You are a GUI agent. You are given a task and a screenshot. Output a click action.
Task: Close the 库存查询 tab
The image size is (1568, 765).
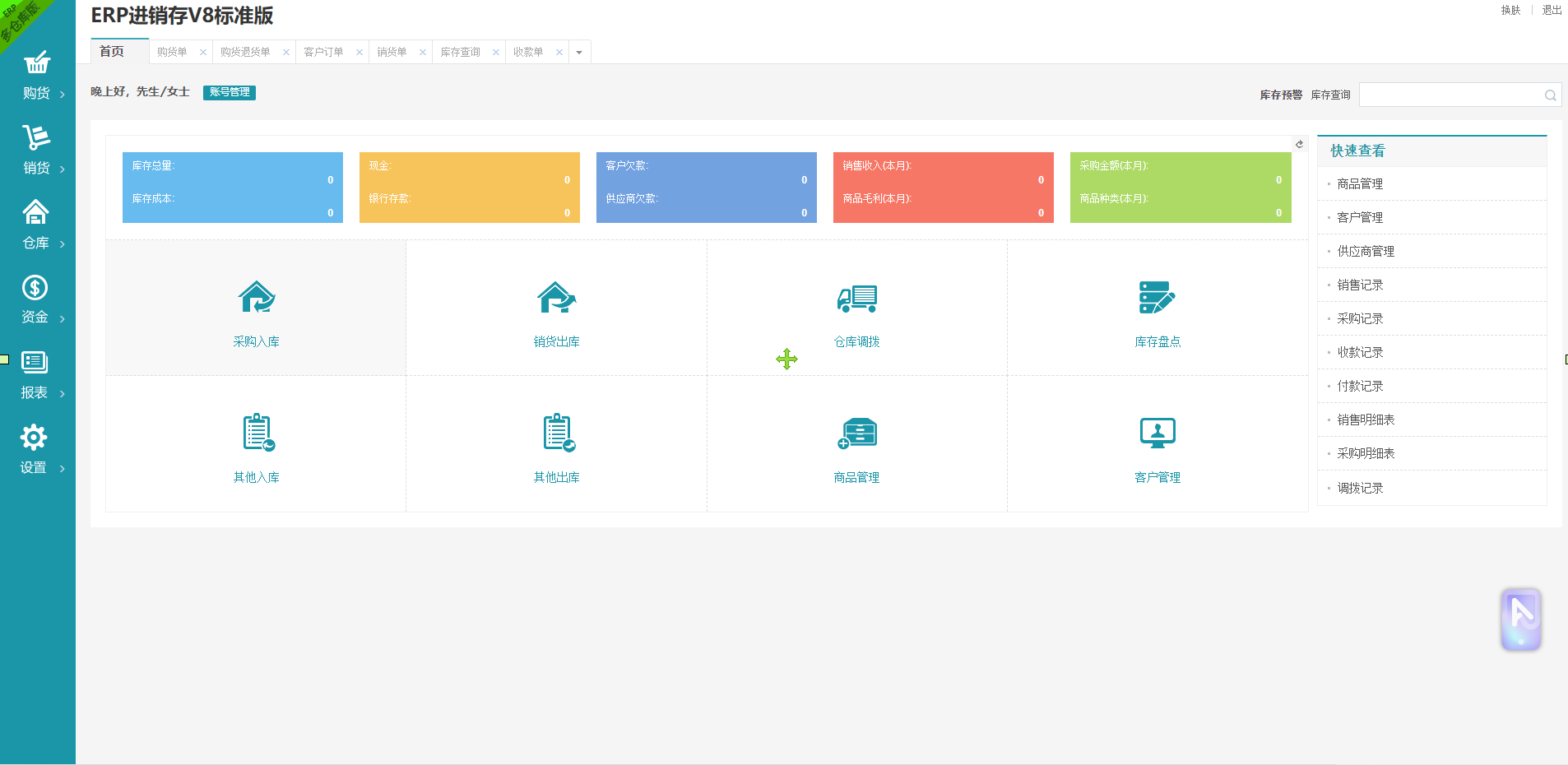(496, 52)
